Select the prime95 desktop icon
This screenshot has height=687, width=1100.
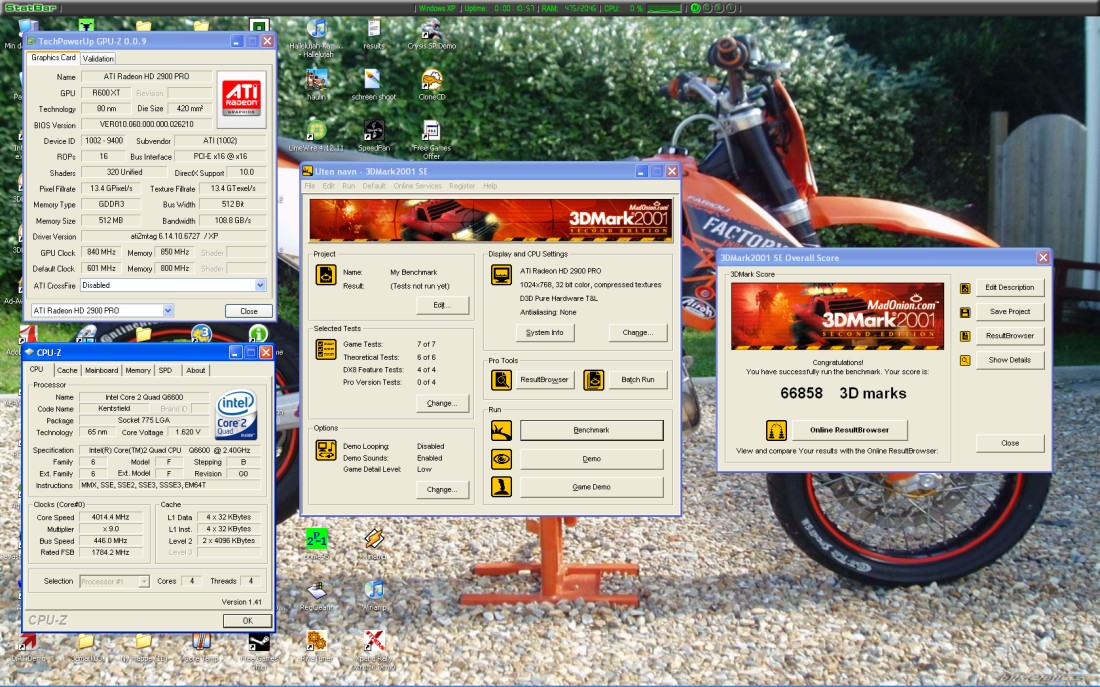[316, 544]
